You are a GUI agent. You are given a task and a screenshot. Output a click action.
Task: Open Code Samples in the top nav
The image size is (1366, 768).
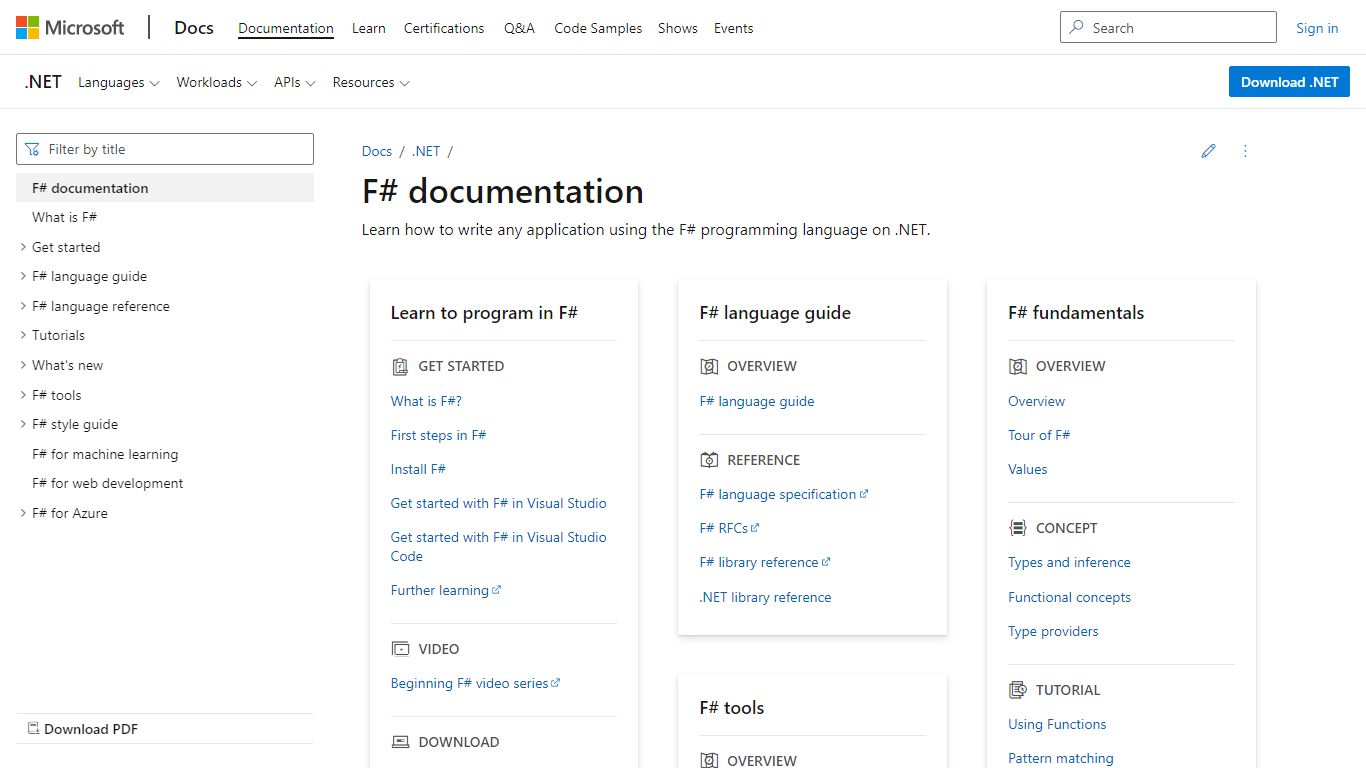[x=598, y=28]
